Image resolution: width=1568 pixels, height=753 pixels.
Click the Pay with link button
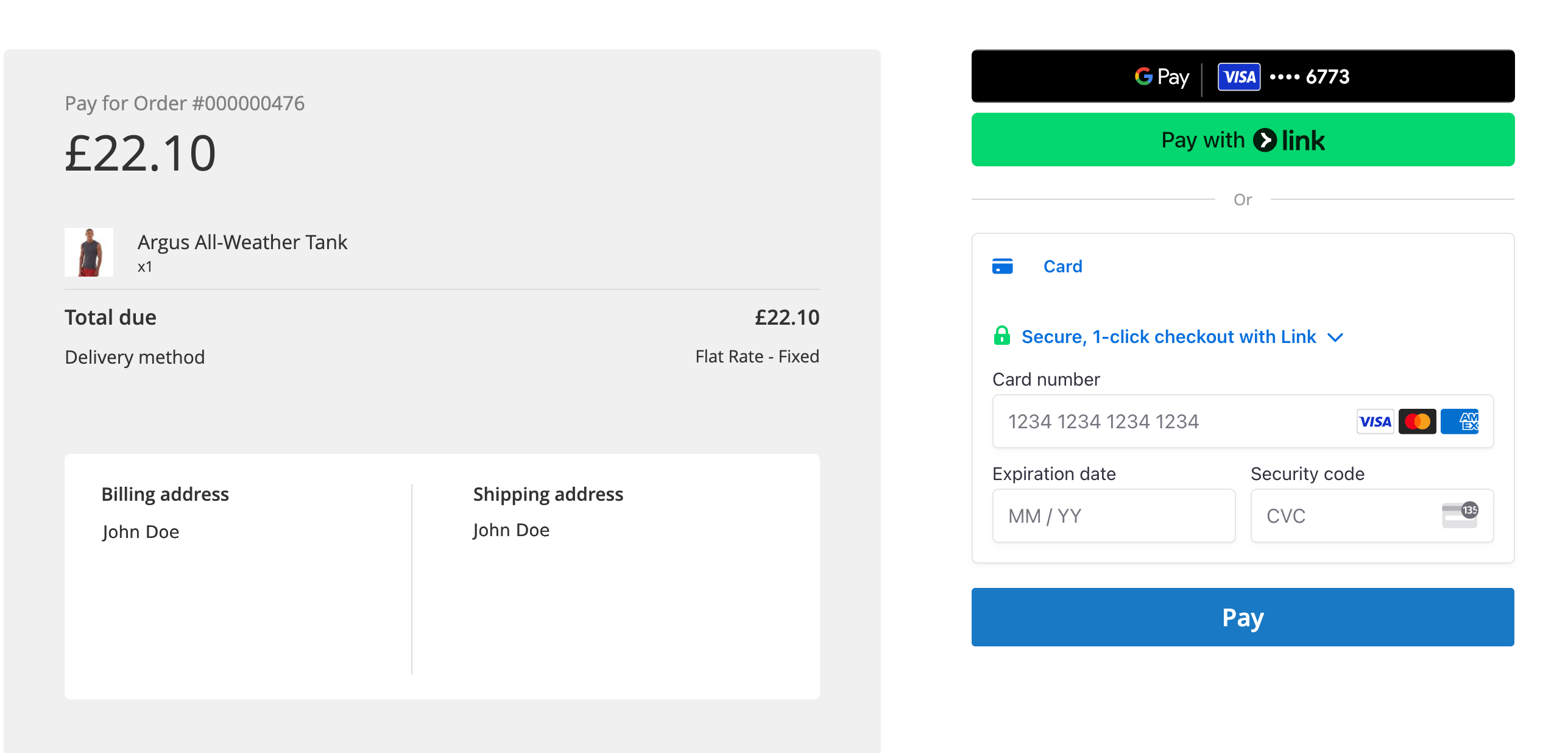(x=1243, y=140)
